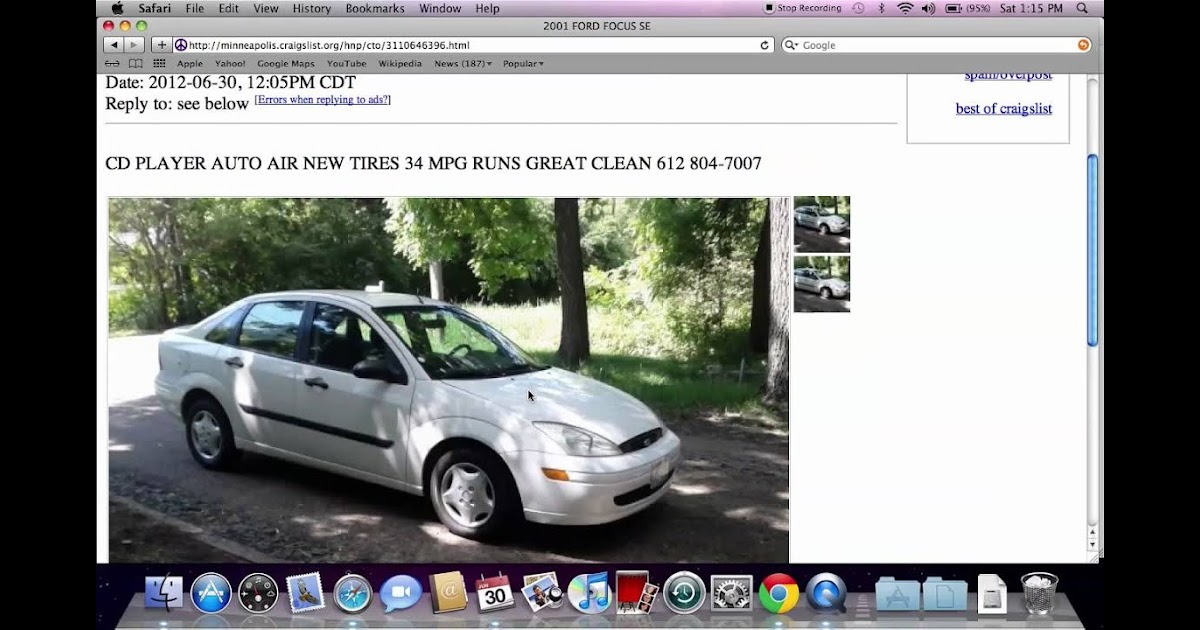This screenshot has height=630, width=1200.
Task: Open the Applications folder stack in Dock
Action: 897,594
